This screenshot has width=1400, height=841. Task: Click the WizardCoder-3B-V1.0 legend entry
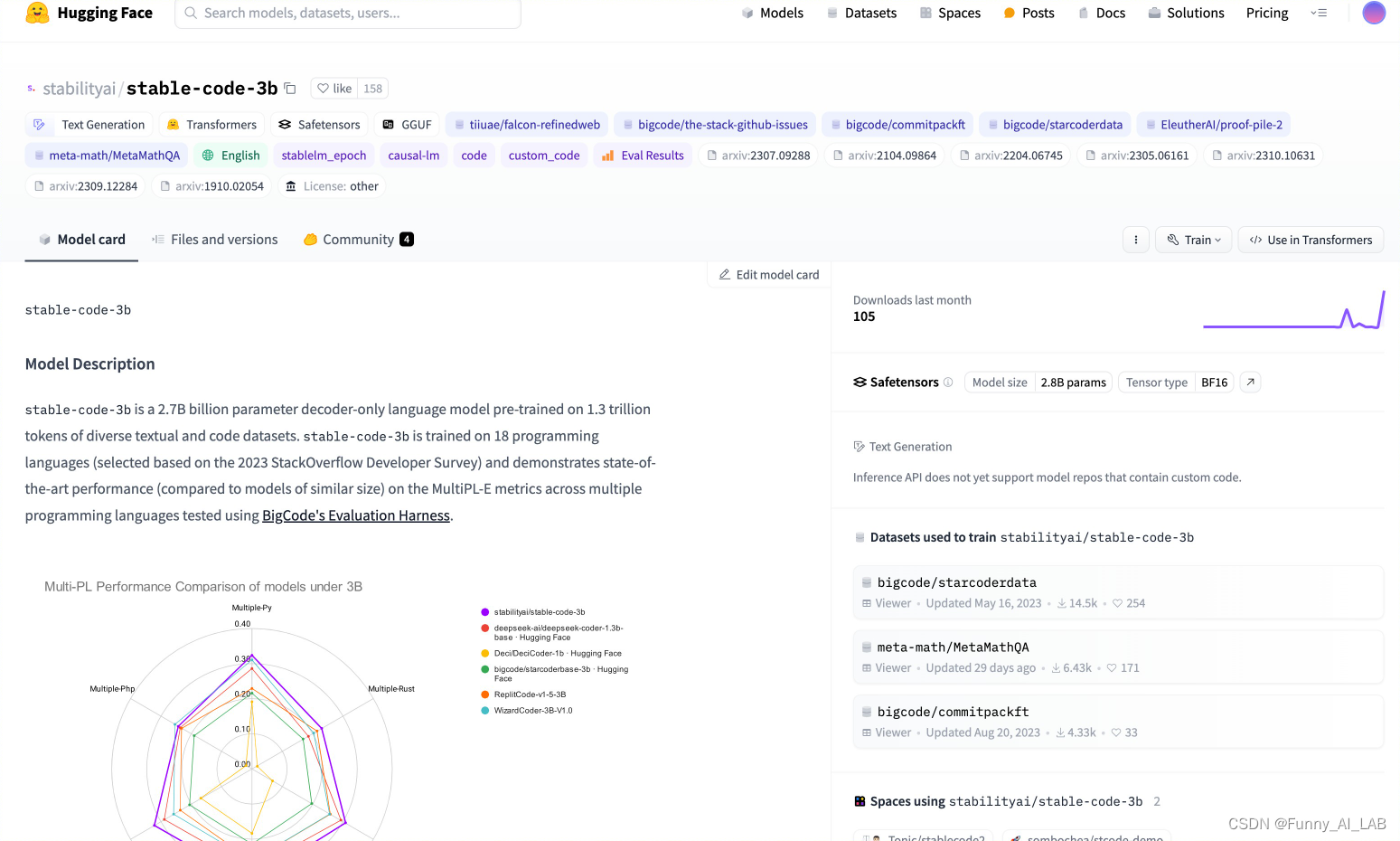pos(527,711)
